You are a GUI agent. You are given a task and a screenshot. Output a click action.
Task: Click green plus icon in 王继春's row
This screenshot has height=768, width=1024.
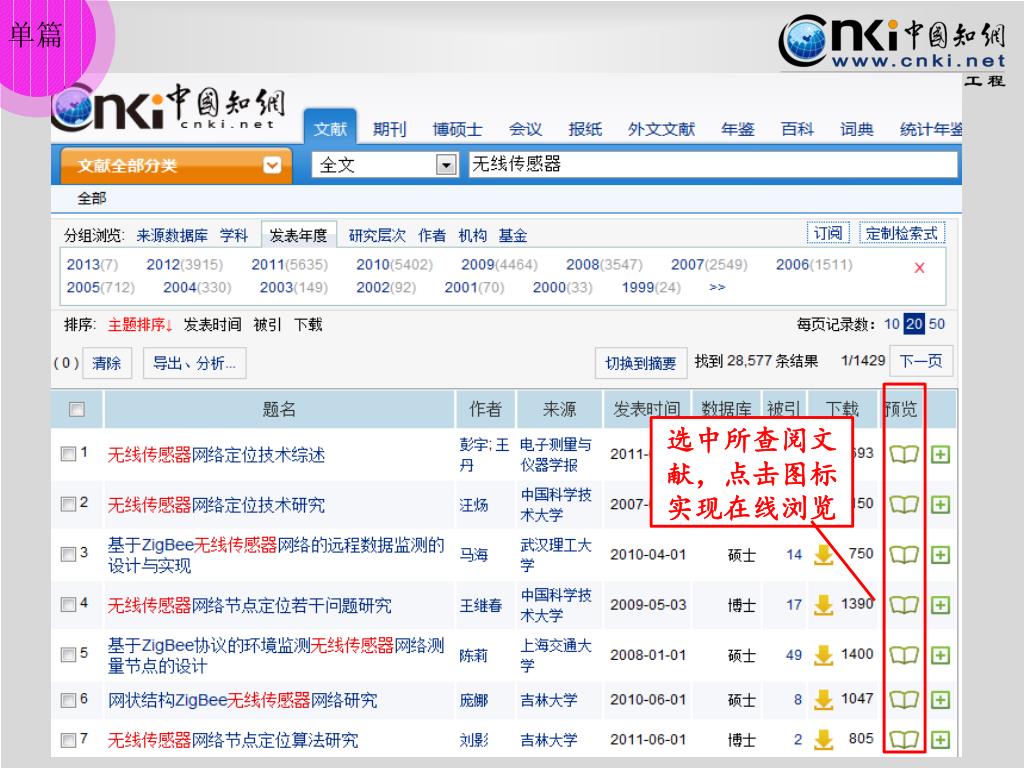[x=940, y=605]
